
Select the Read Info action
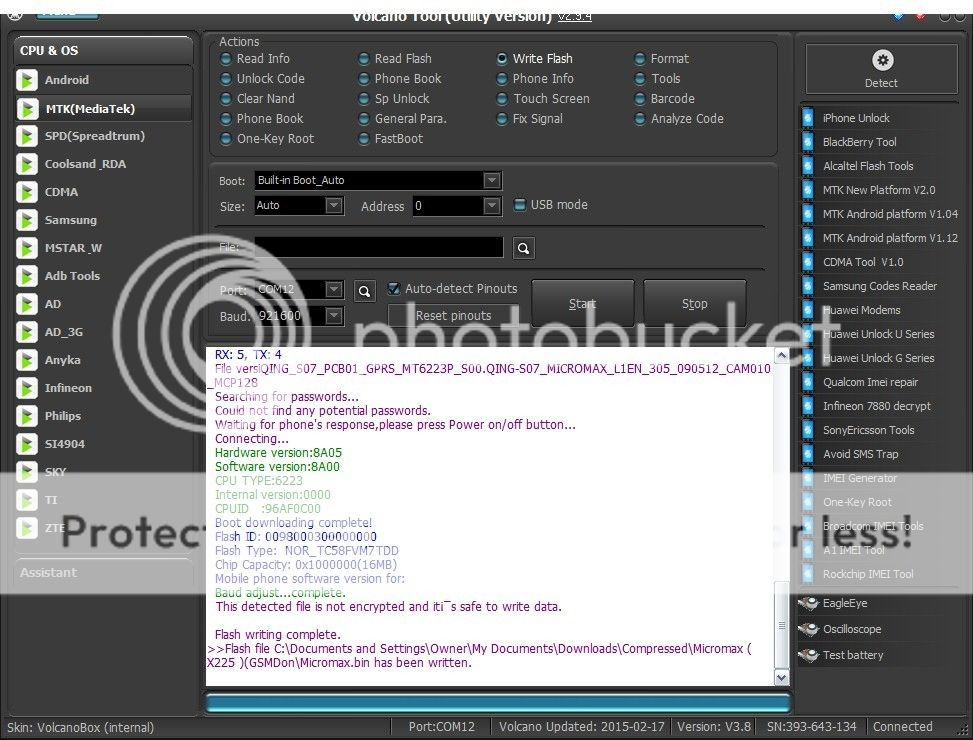pos(255,59)
